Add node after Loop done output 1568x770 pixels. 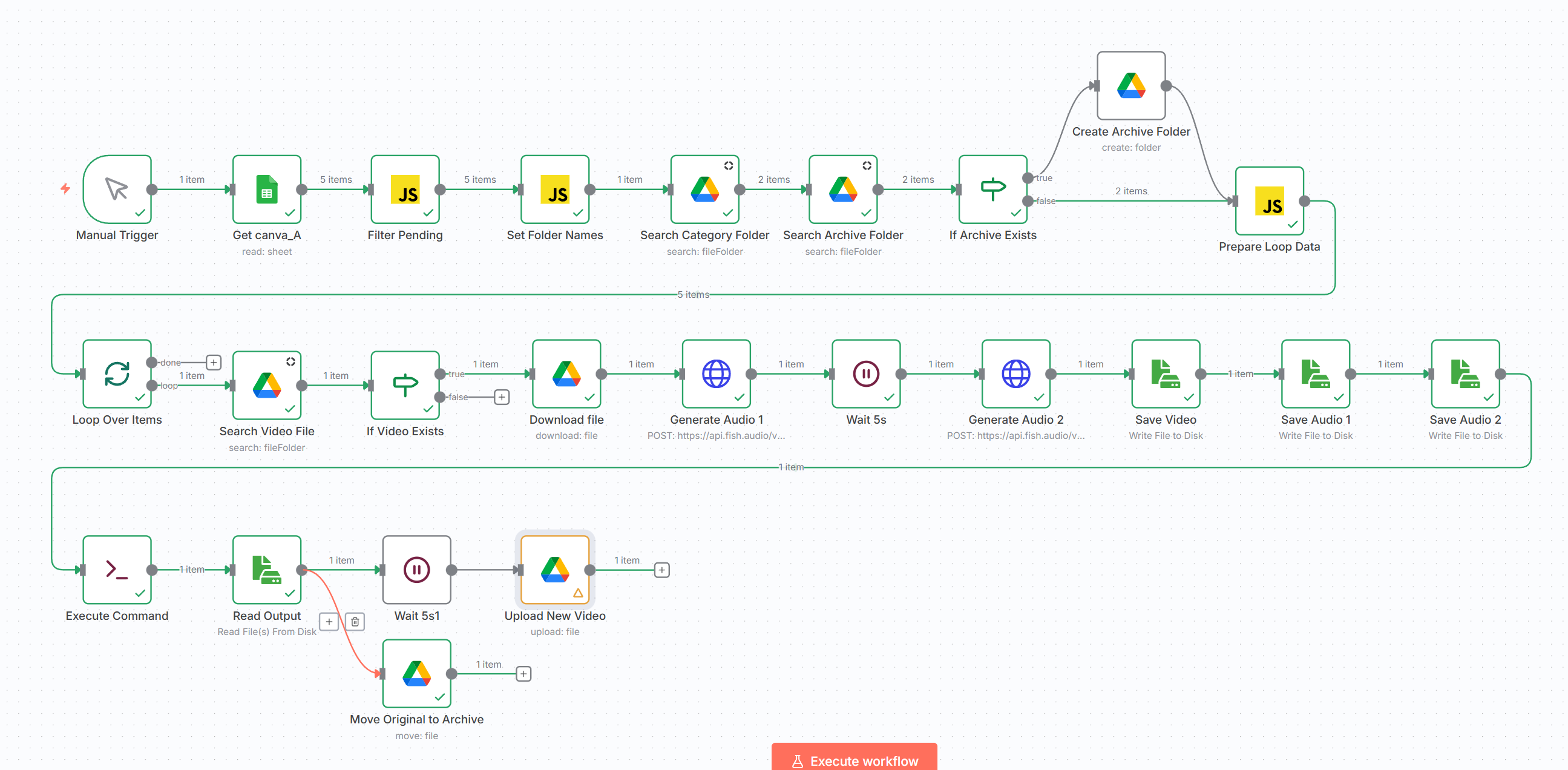(214, 362)
